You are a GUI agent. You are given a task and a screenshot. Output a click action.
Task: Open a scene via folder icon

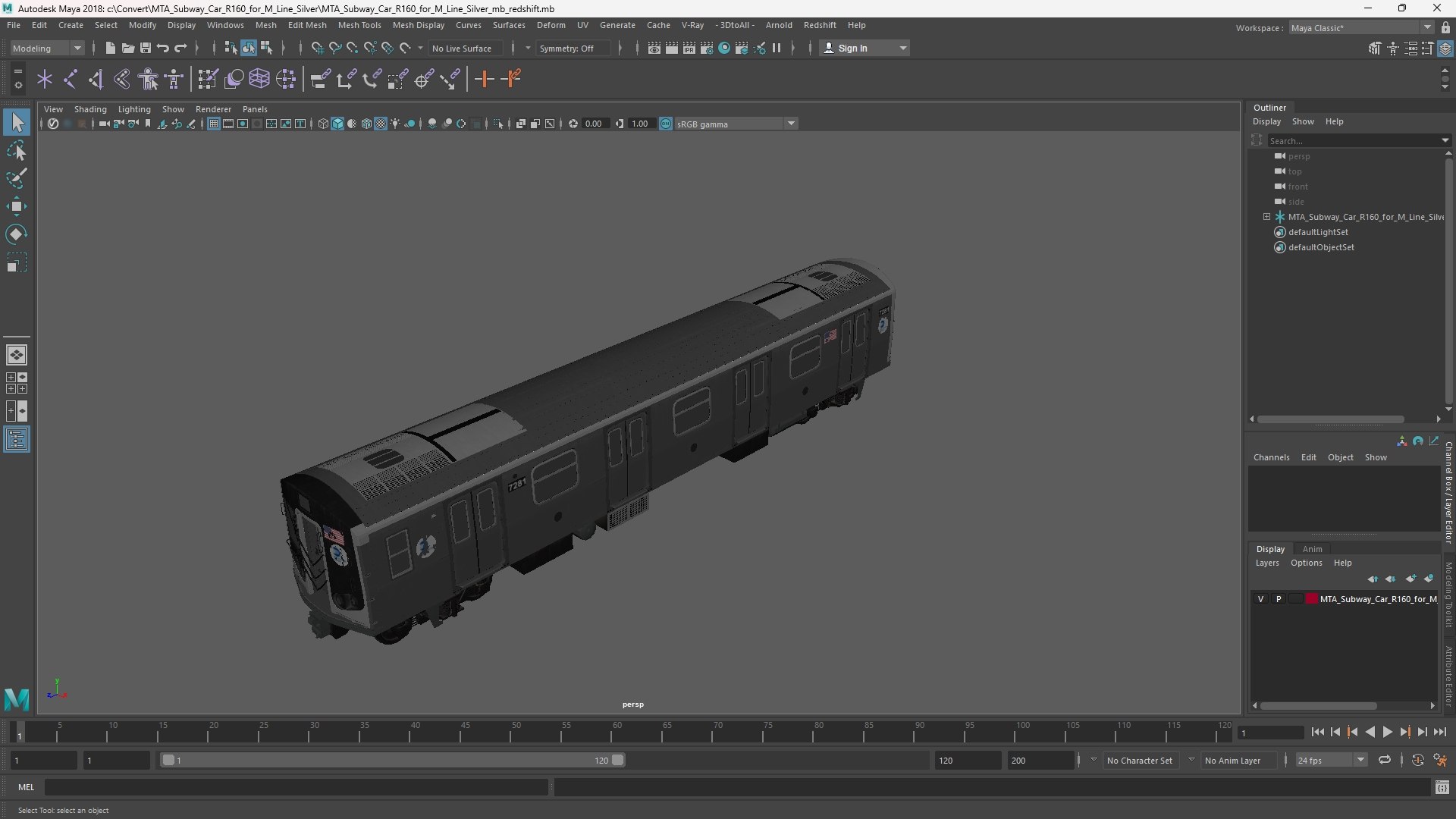127,48
